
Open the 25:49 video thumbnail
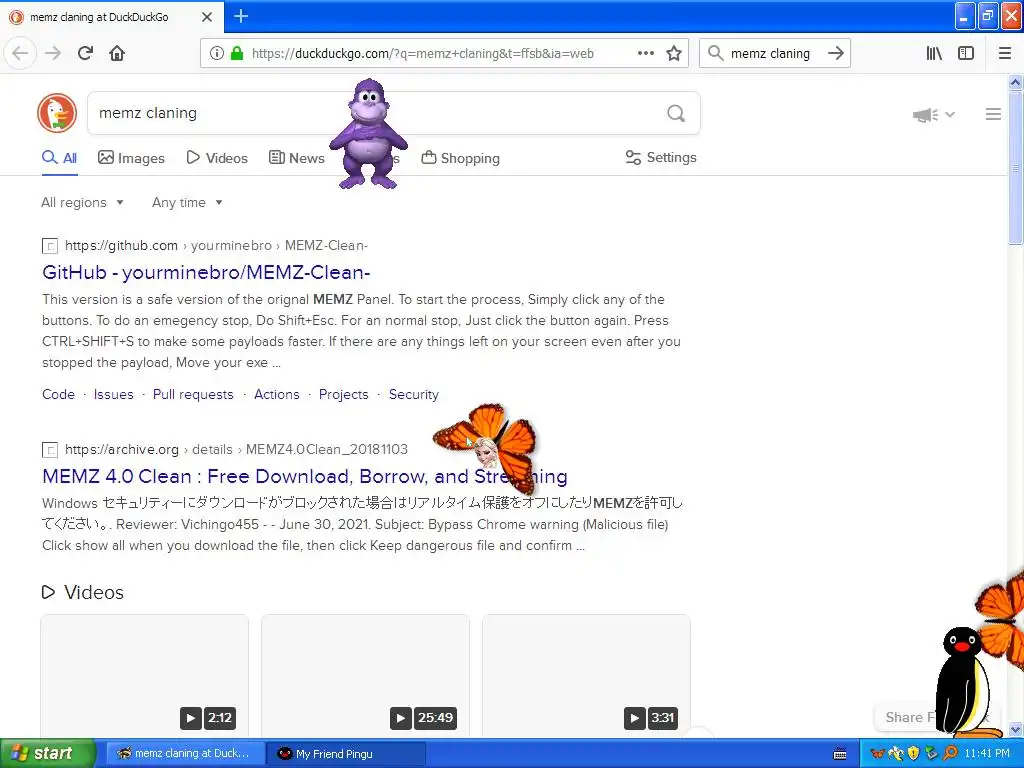365,676
